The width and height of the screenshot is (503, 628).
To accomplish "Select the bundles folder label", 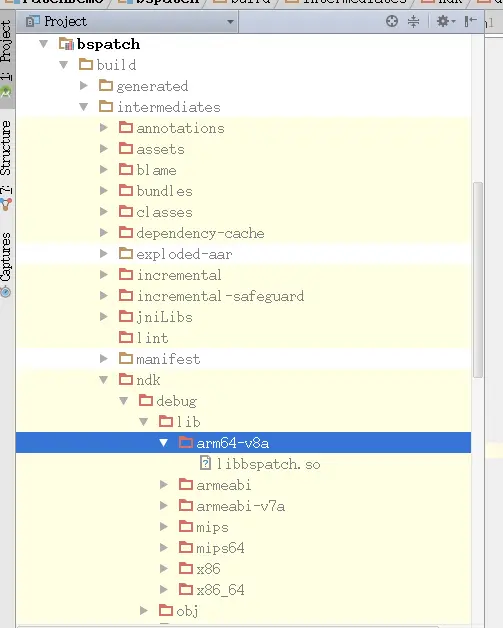I will point(165,191).
